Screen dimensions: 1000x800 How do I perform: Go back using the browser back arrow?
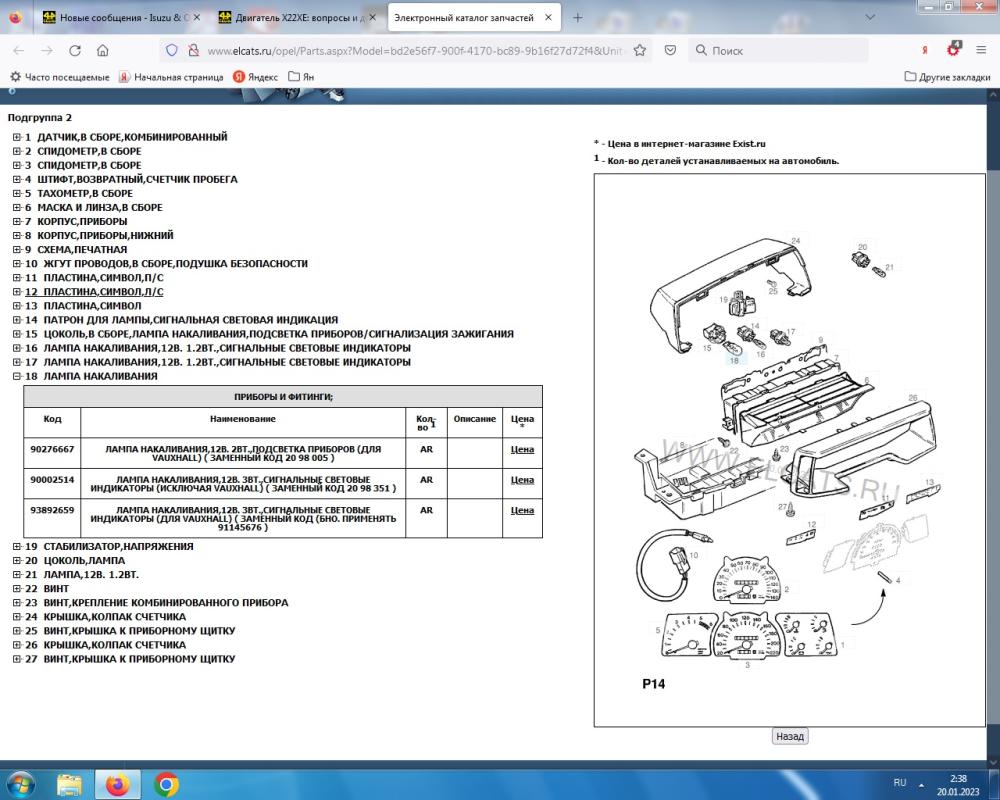[x=18, y=50]
